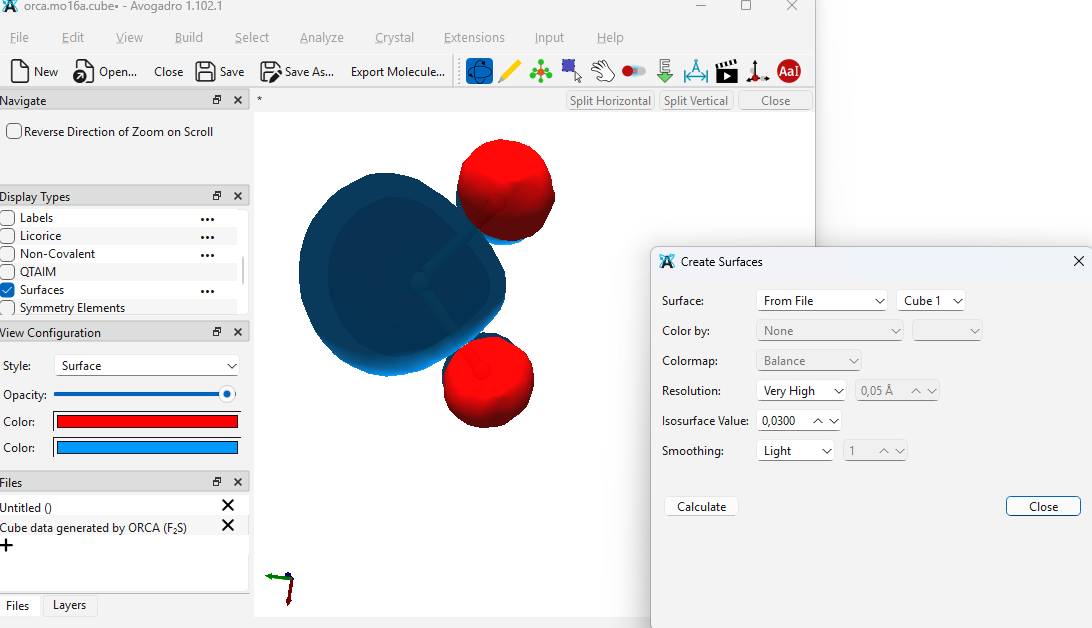Switch to the Layers tab
This screenshot has width=1092, height=628.
click(x=69, y=606)
